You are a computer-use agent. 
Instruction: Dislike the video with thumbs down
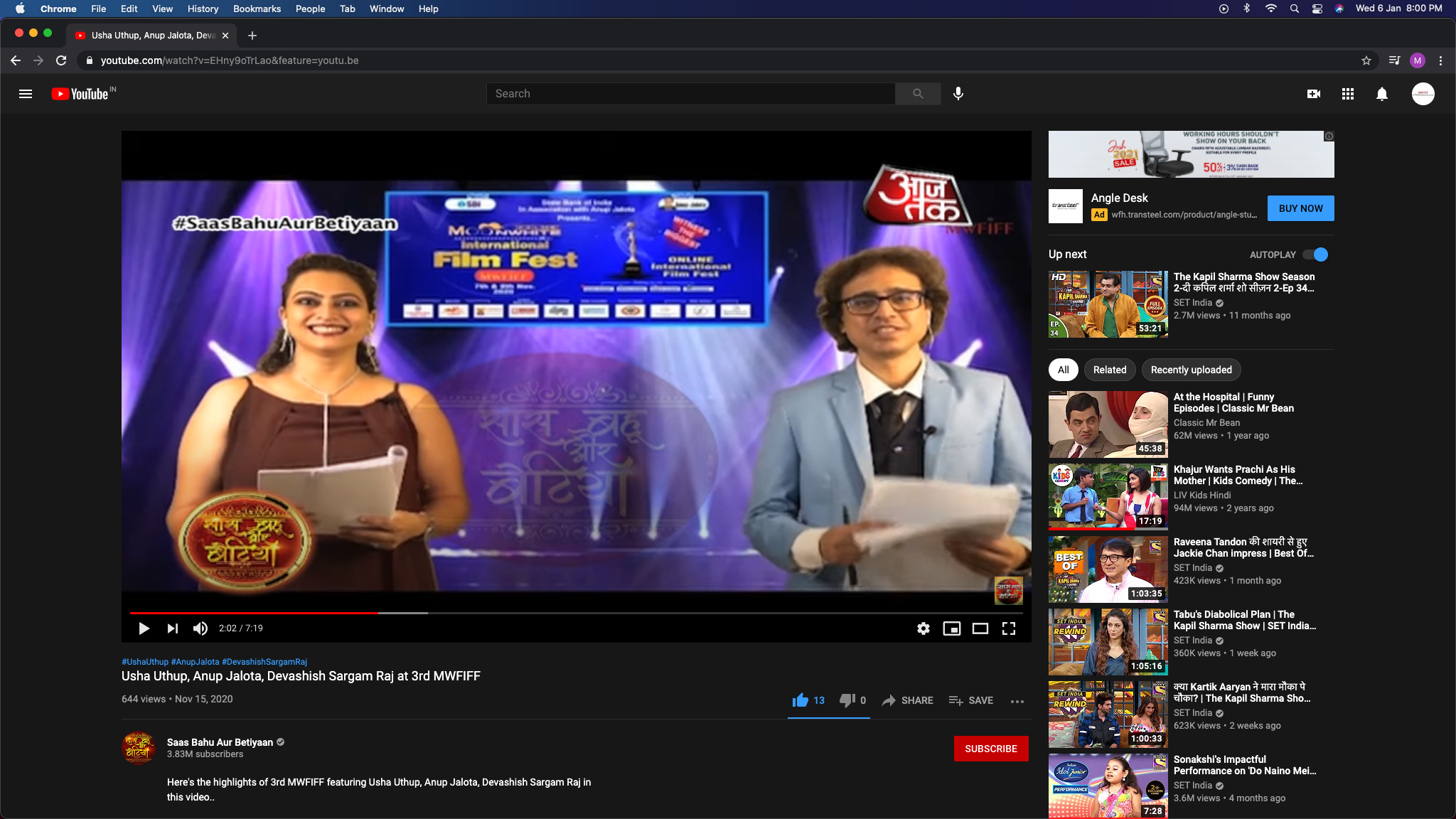(x=852, y=700)
